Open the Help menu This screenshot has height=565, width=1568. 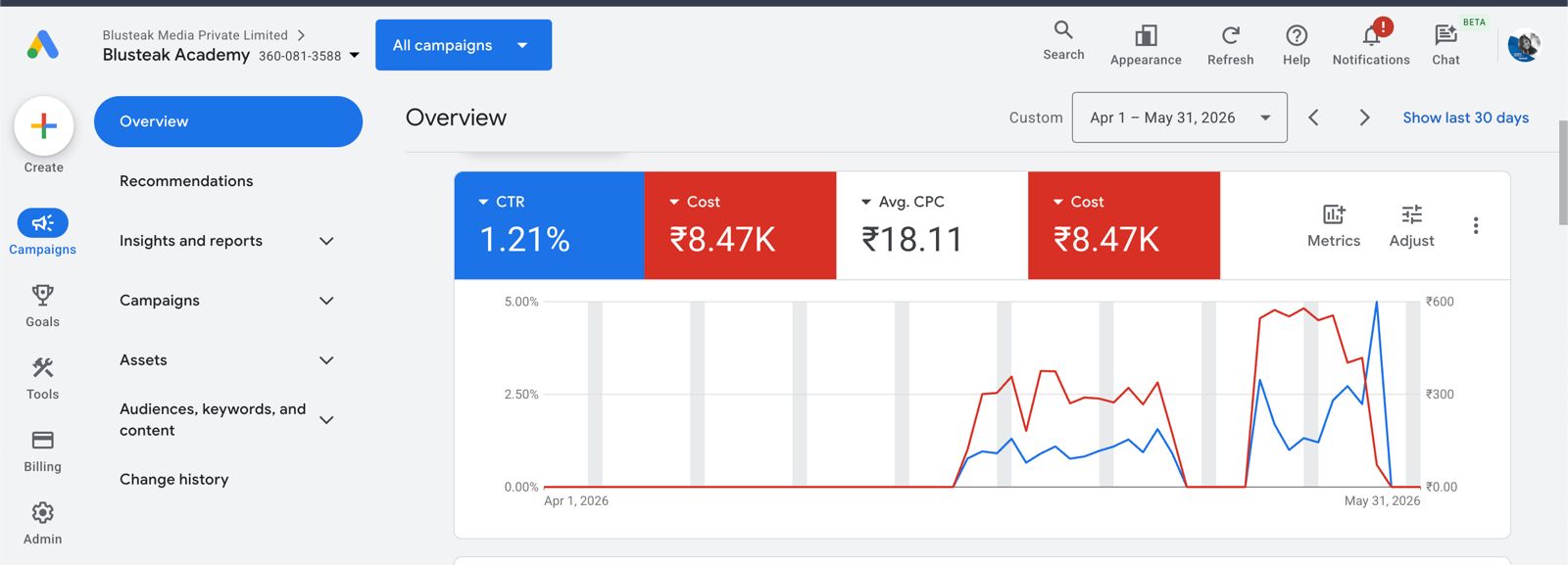1296,46
